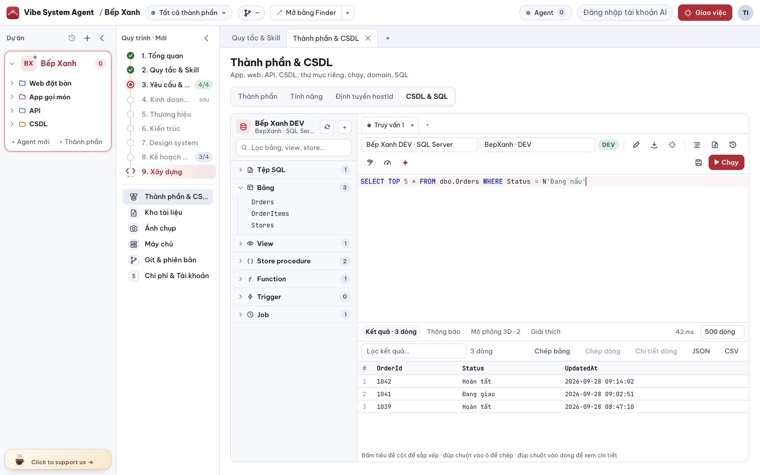Screen dimensions: 760x475
Task: Open Git & phiên bản section
Action: click(x=168, y=260)
